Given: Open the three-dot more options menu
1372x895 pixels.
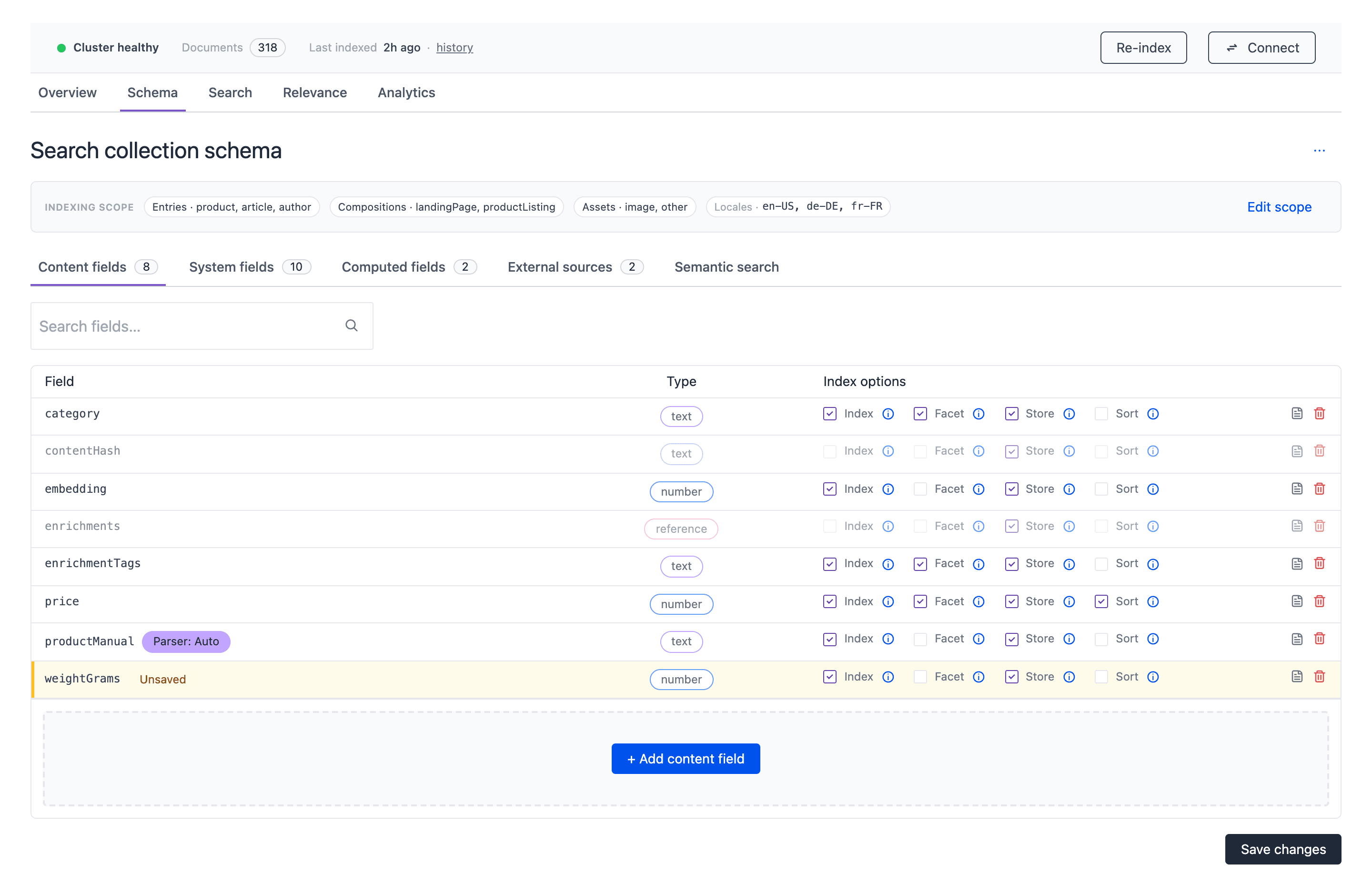Looking at the screenshot, I should click(1319, 151).
